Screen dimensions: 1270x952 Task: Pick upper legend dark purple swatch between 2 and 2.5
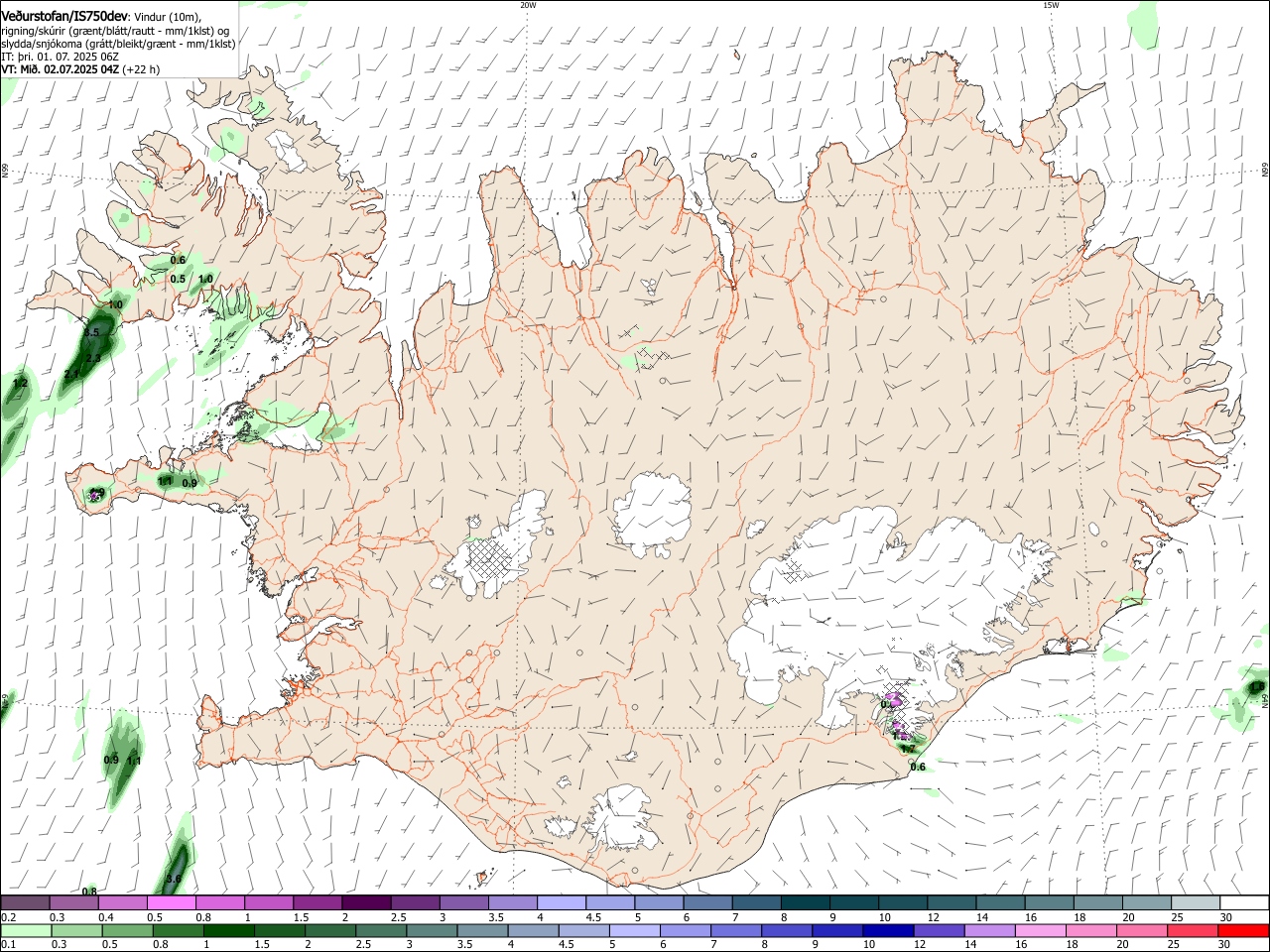click(365, 902)
